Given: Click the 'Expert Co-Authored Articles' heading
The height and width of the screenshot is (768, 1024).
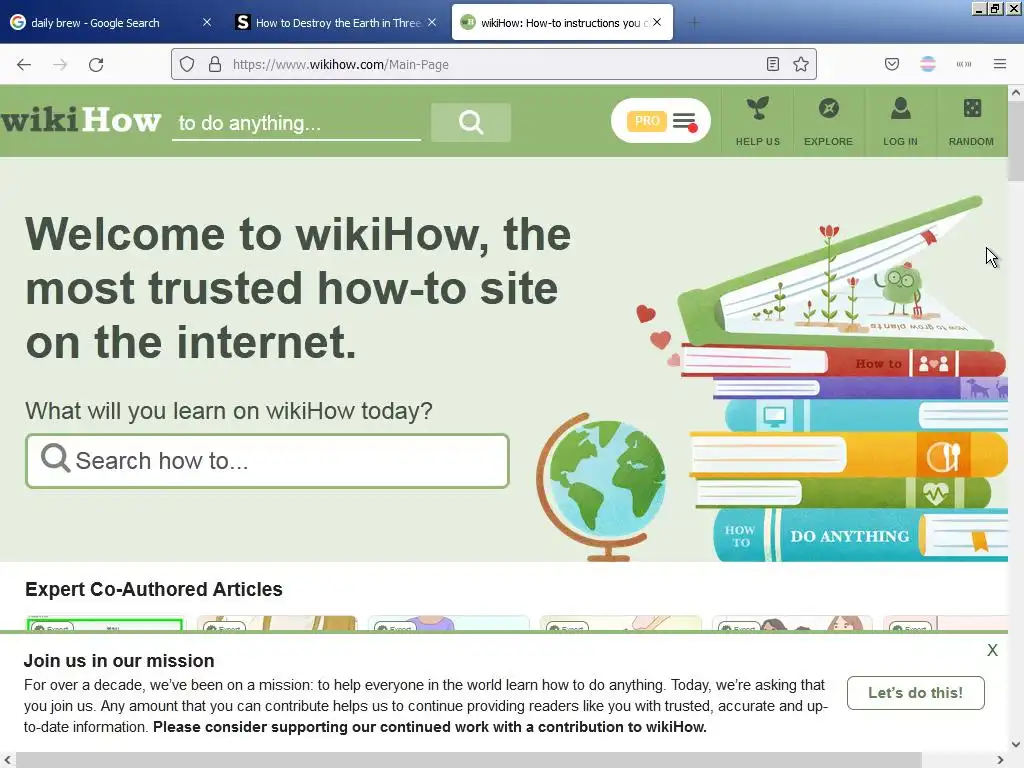Looking at the screenshot, I should (x=153, y=589).
